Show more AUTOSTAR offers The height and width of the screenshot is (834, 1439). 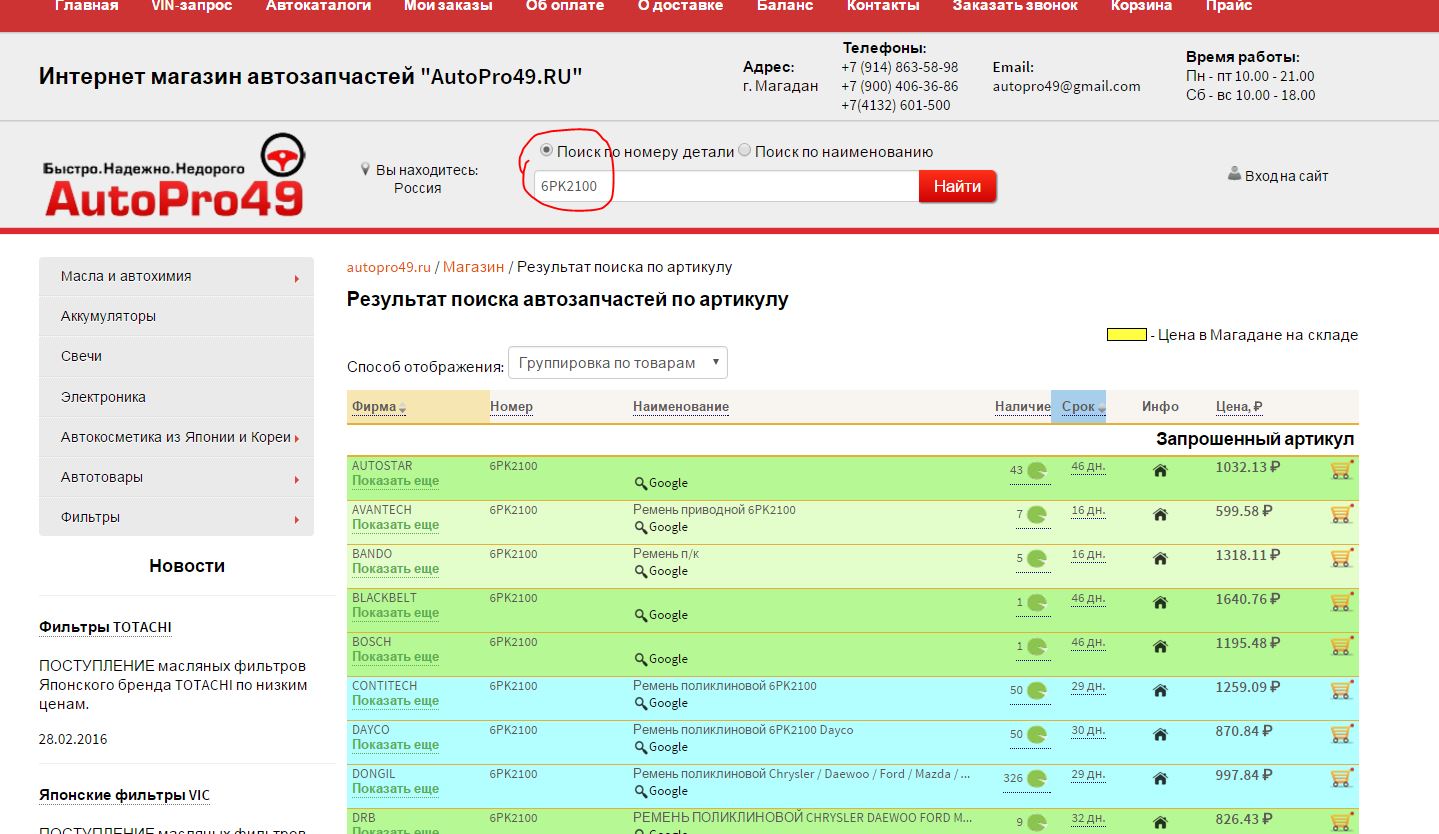[x=395, y=481]
